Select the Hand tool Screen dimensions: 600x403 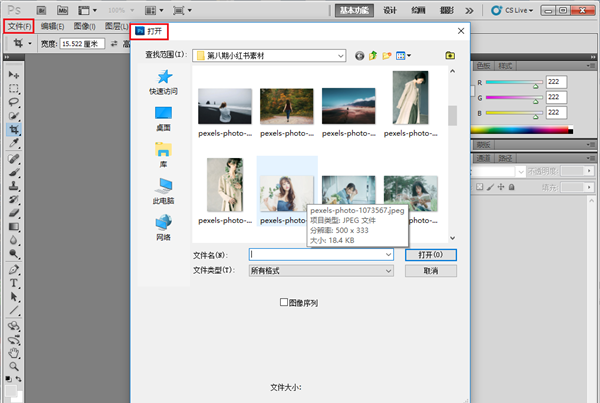[14, 353]
